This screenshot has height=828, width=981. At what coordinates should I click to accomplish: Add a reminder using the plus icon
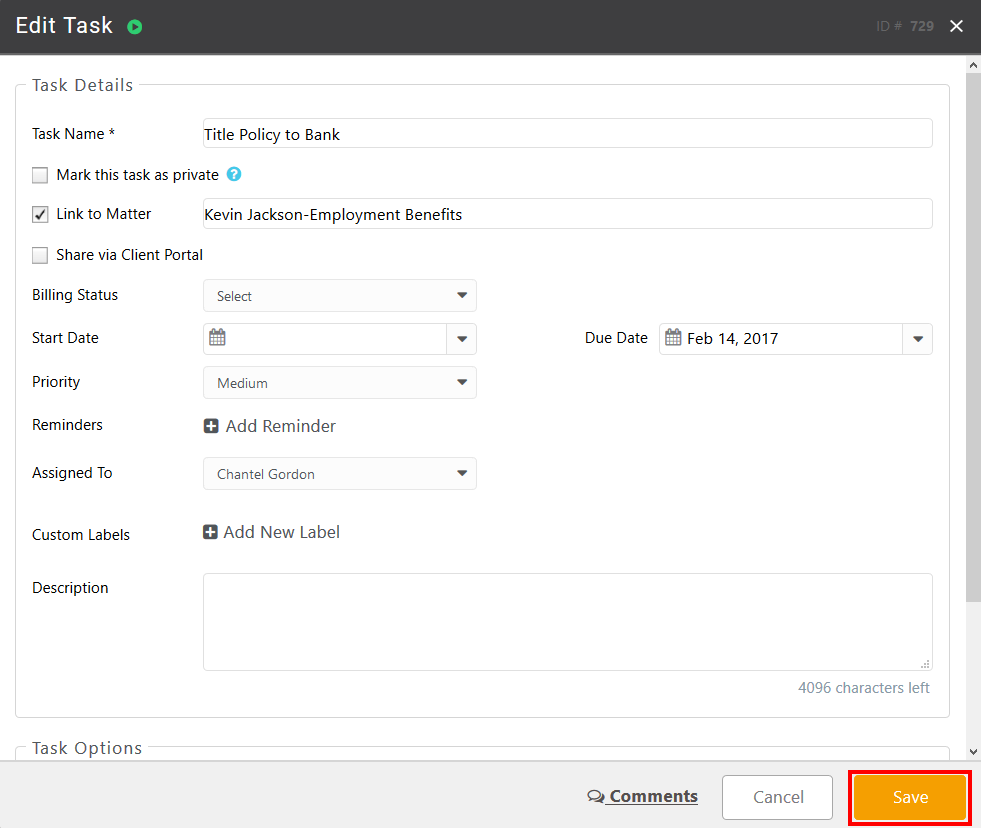point(210,425)
